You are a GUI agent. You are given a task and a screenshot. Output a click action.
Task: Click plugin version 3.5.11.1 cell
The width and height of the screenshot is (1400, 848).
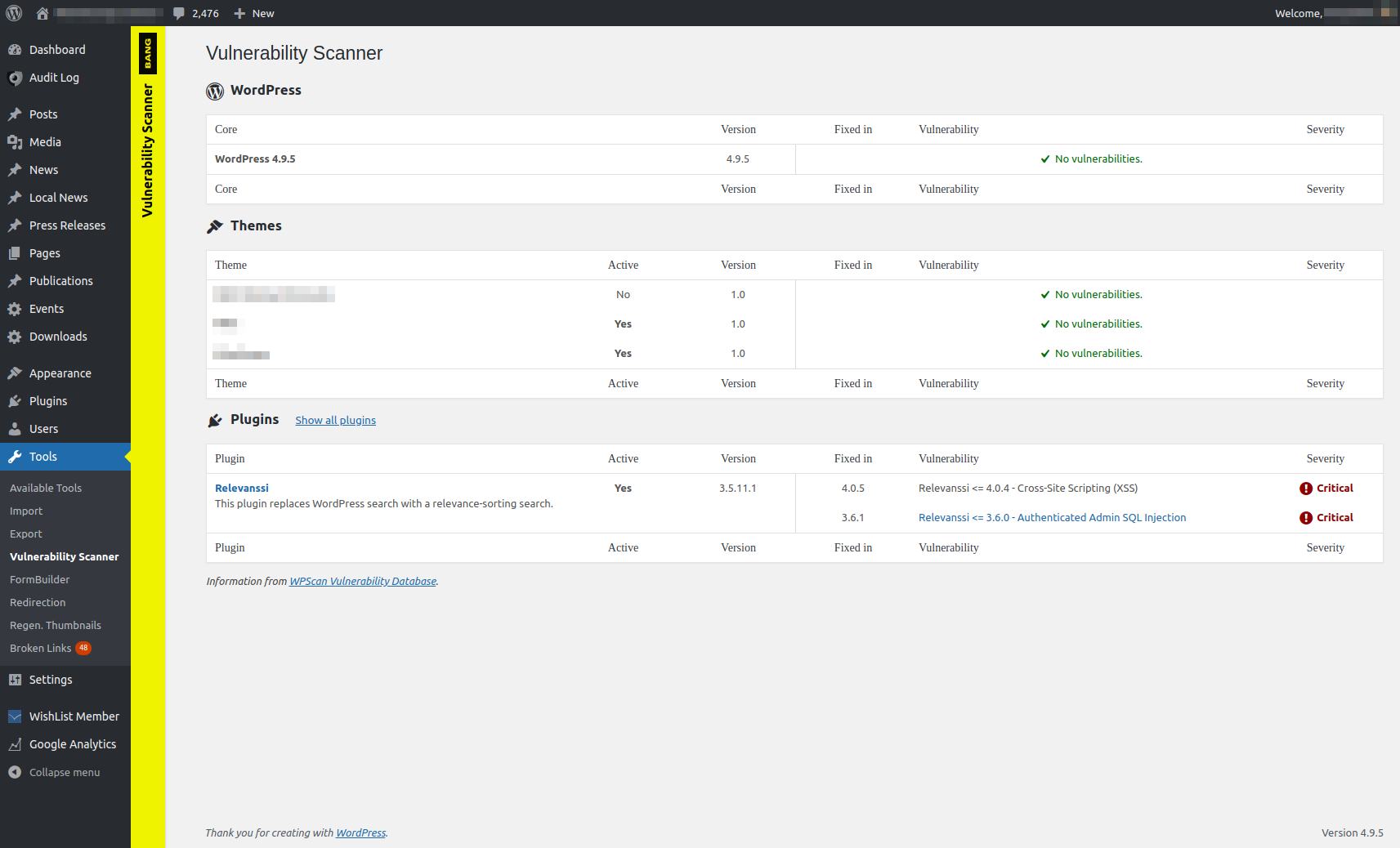(x=737, y=488)
